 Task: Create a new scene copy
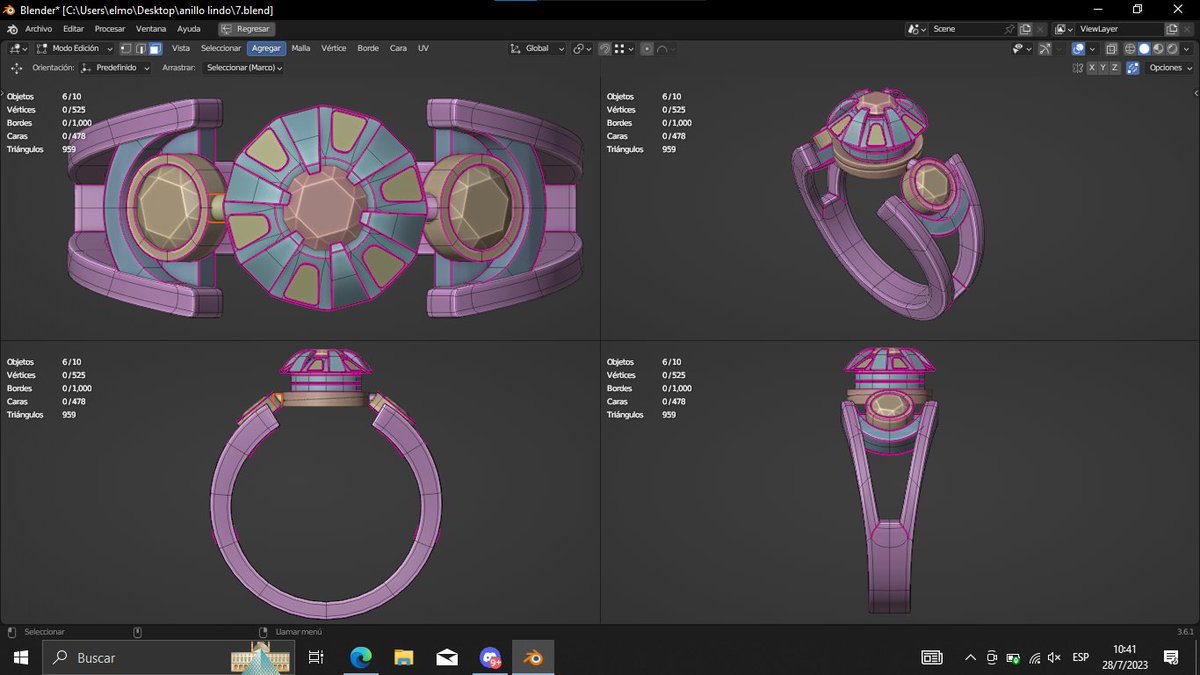[1025, 29]
